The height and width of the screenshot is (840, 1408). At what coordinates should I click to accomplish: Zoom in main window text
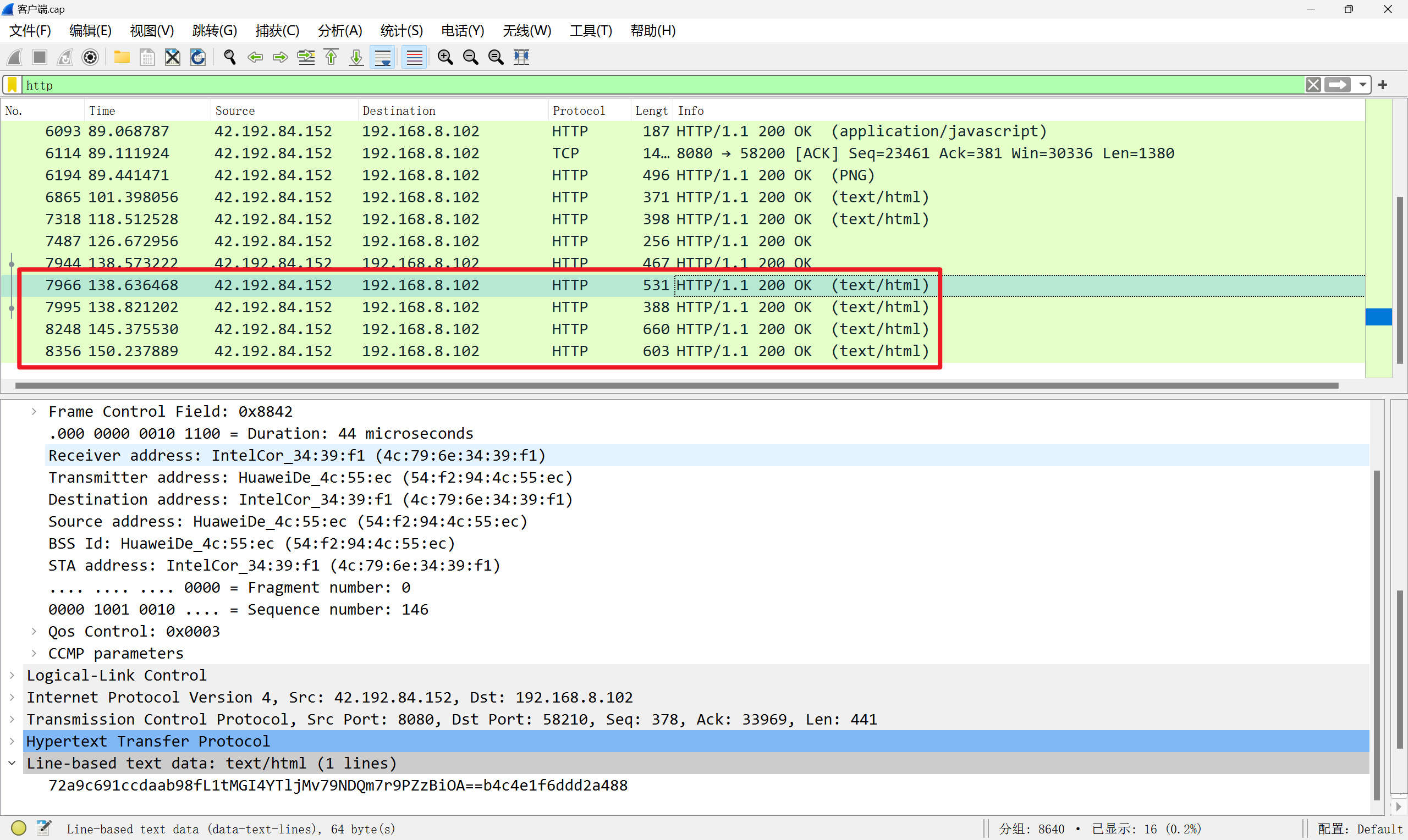pos(446,57)
